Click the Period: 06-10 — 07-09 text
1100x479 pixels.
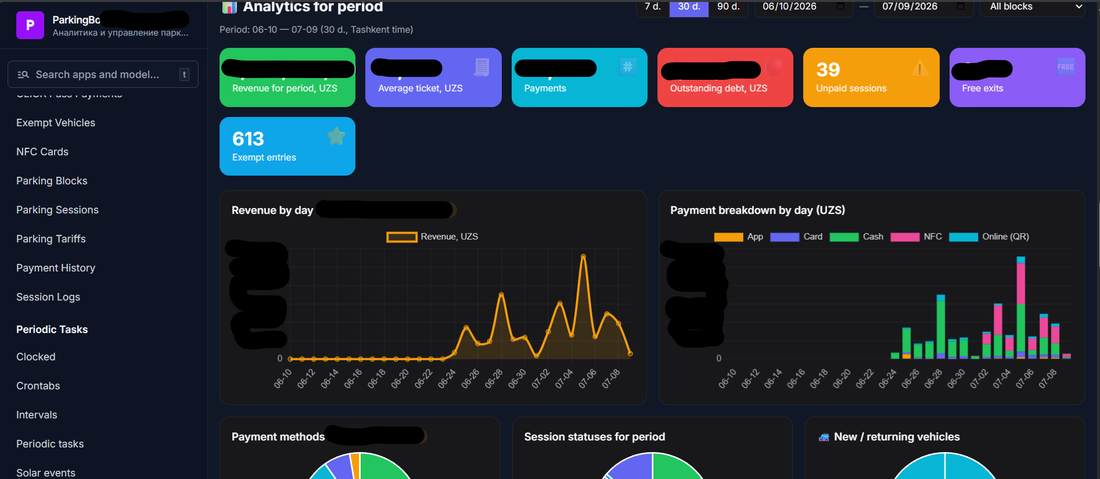pyautogui.click(x=316, y=29)
